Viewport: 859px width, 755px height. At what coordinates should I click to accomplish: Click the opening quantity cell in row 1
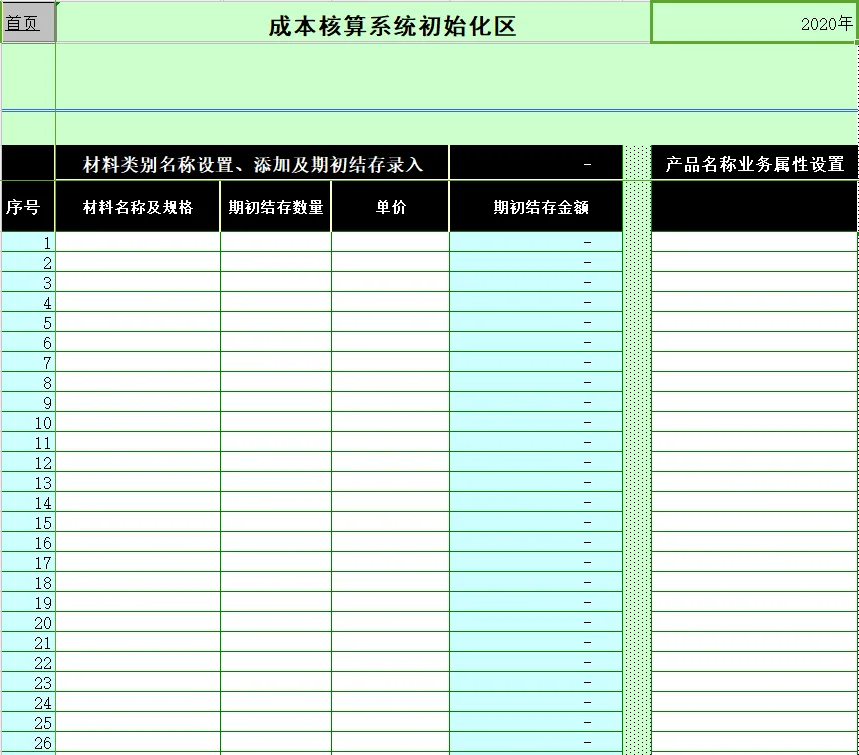276,242
